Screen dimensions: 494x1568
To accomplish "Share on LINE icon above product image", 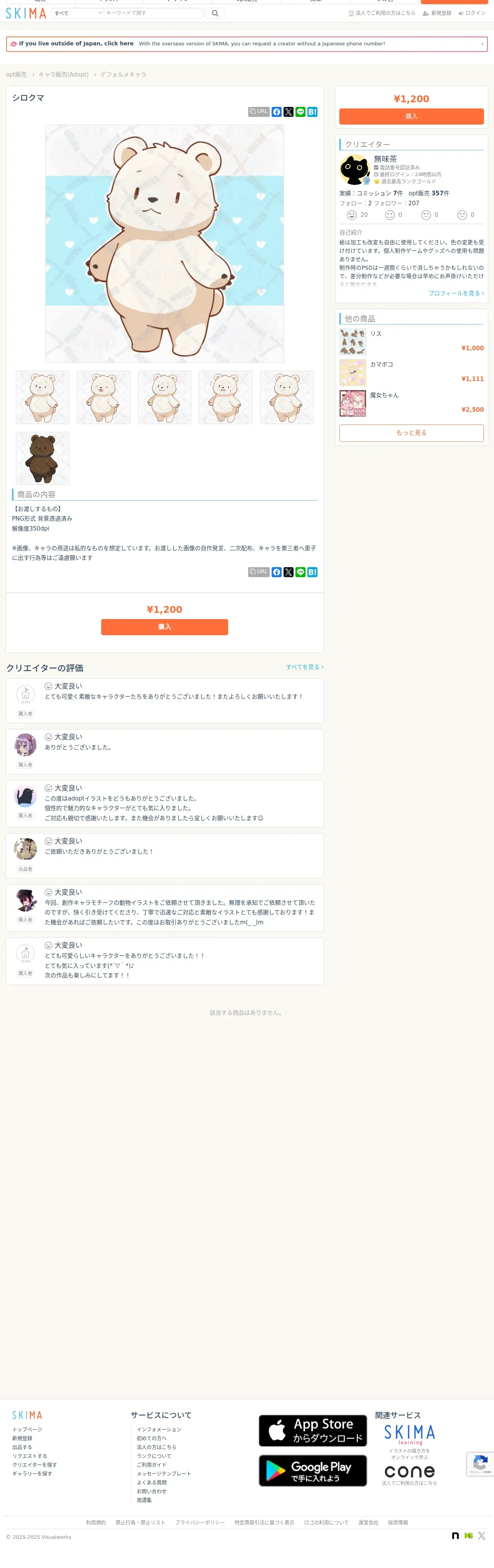I will [300, 112].
